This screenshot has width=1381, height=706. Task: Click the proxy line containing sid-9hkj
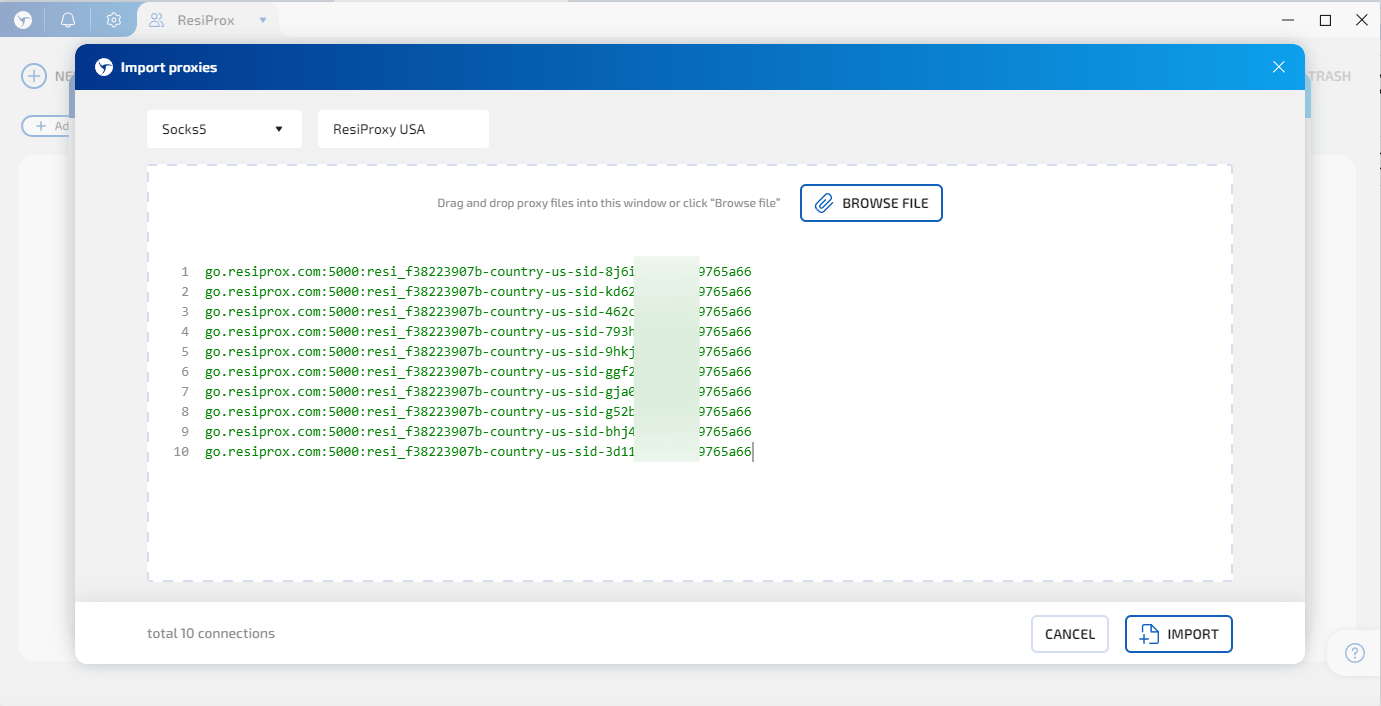(478, 352)
